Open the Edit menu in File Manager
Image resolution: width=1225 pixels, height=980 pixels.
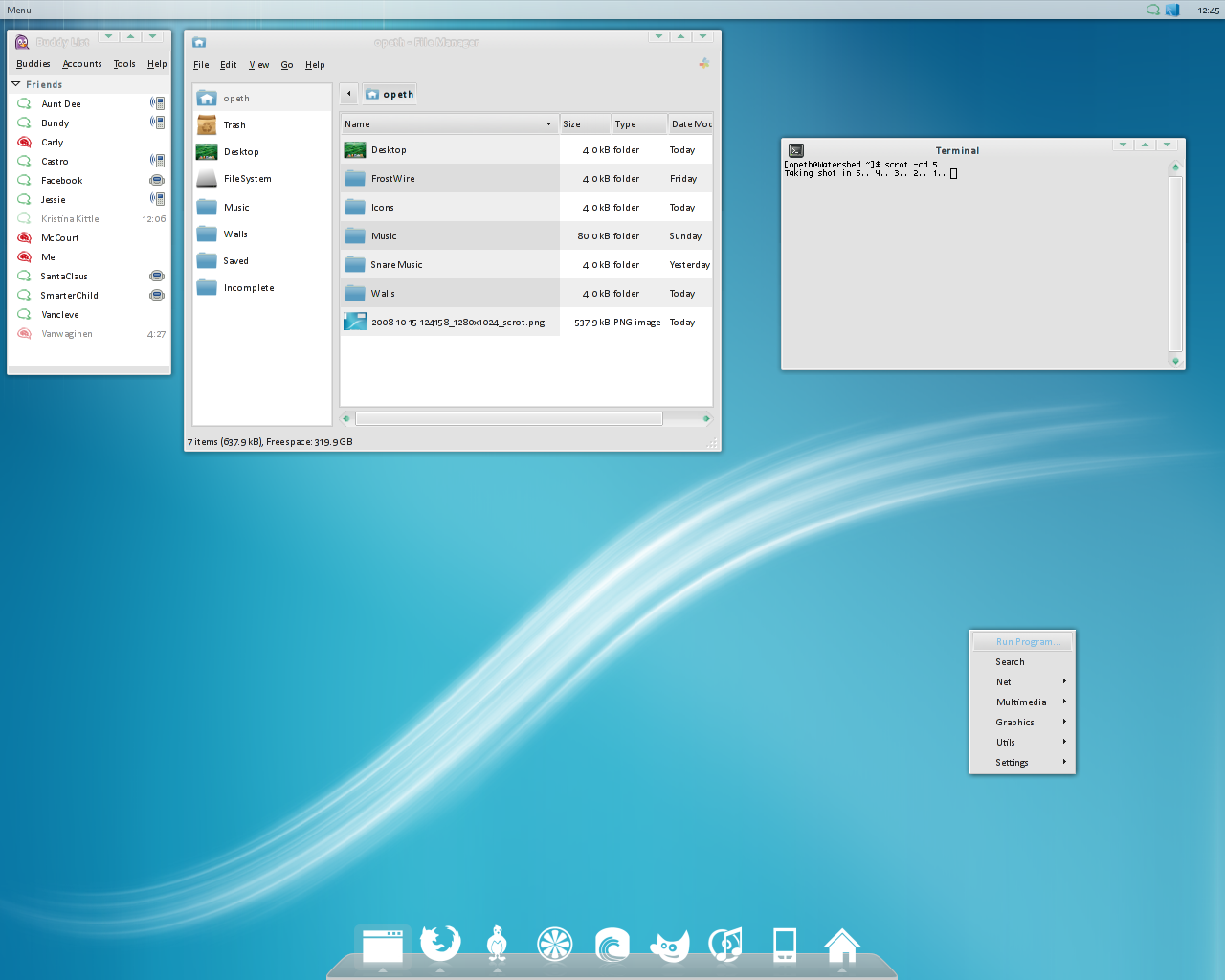tap(229, 65)
